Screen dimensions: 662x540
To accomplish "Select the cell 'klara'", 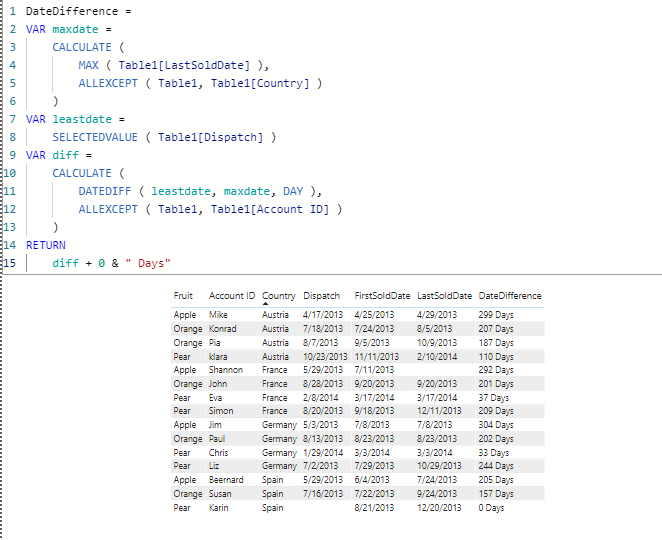I will point(218,356).
